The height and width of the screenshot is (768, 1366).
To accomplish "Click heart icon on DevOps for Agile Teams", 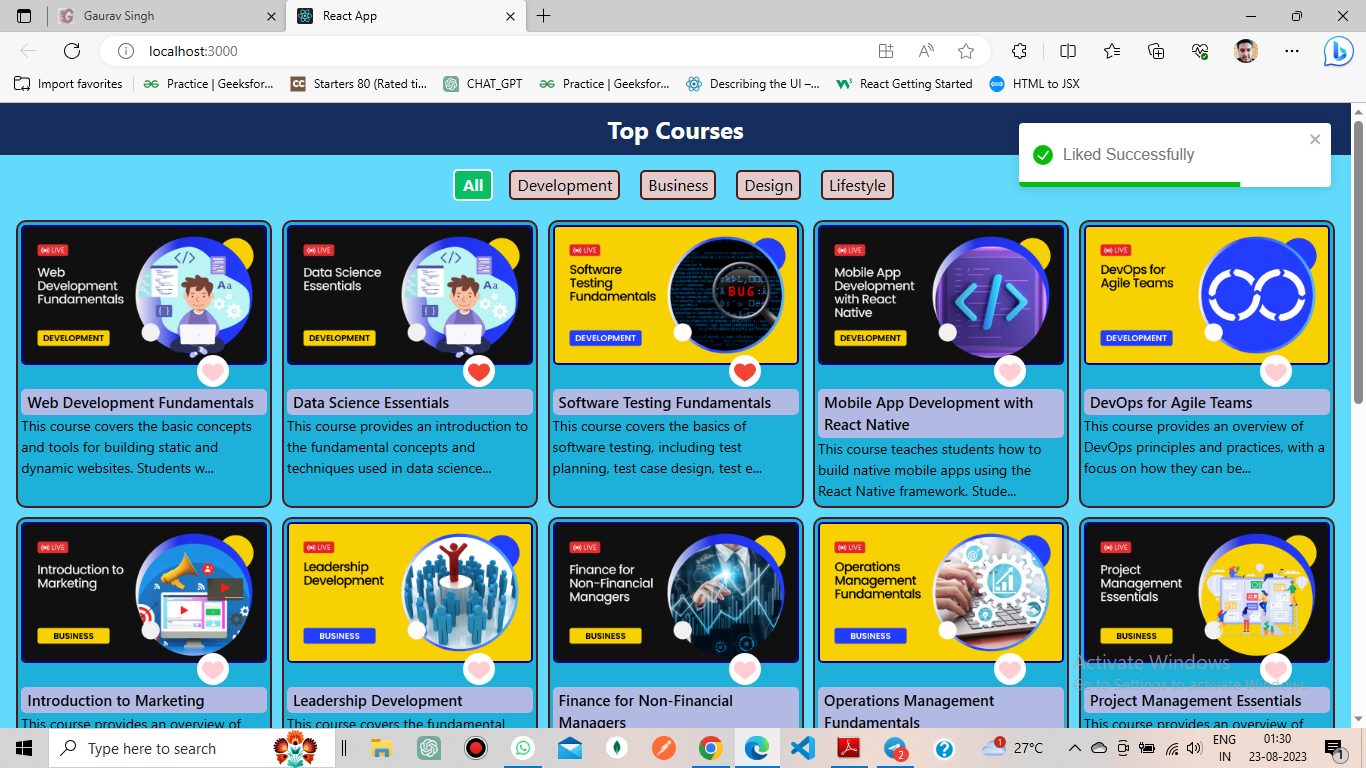I will (1275, 372).
